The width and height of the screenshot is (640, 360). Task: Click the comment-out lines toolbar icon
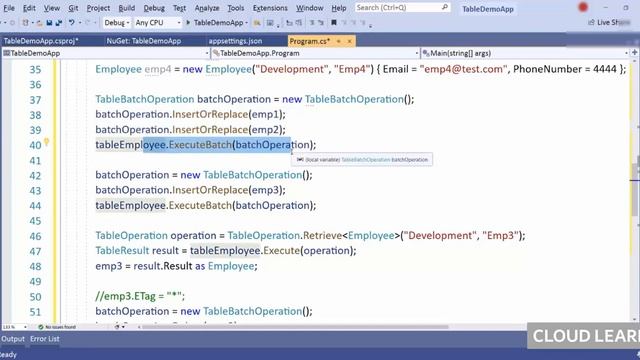(x=312, y=23)
